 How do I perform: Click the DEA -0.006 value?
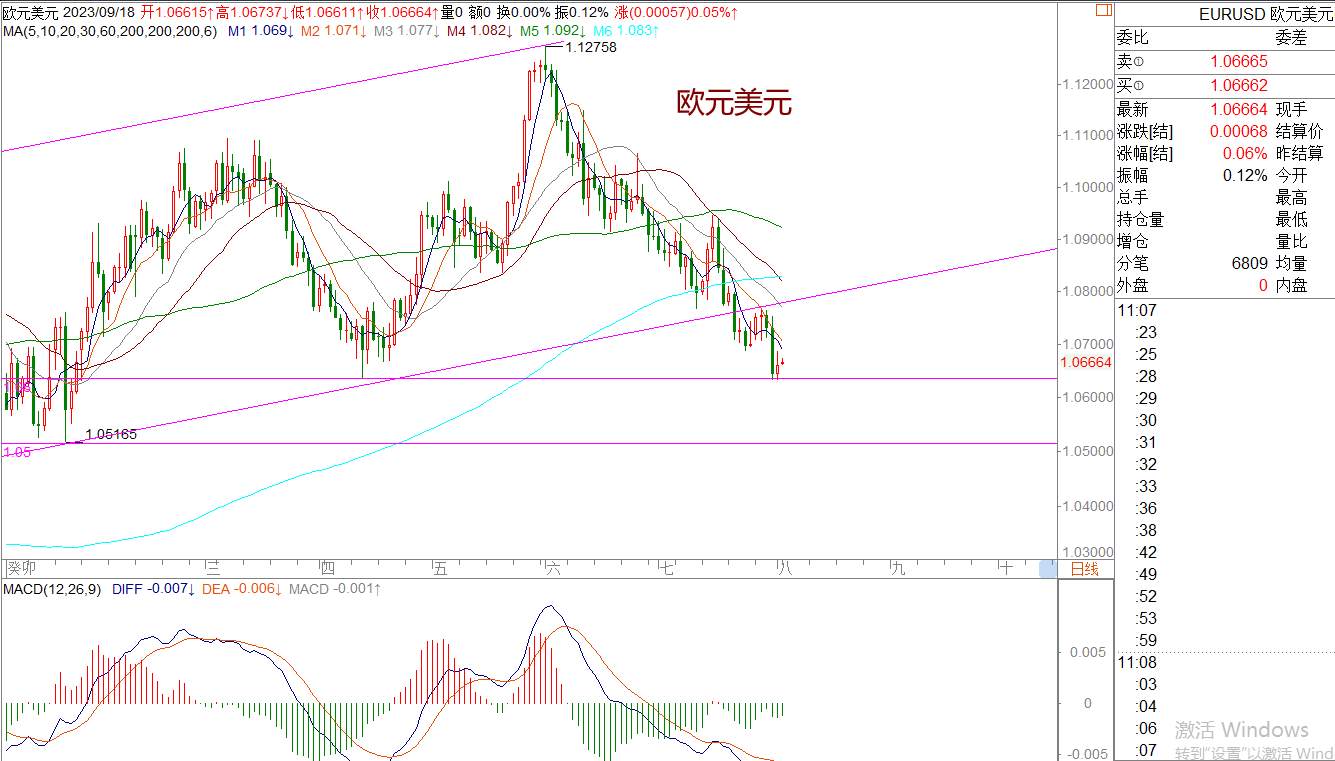click(x=241, y=589)
